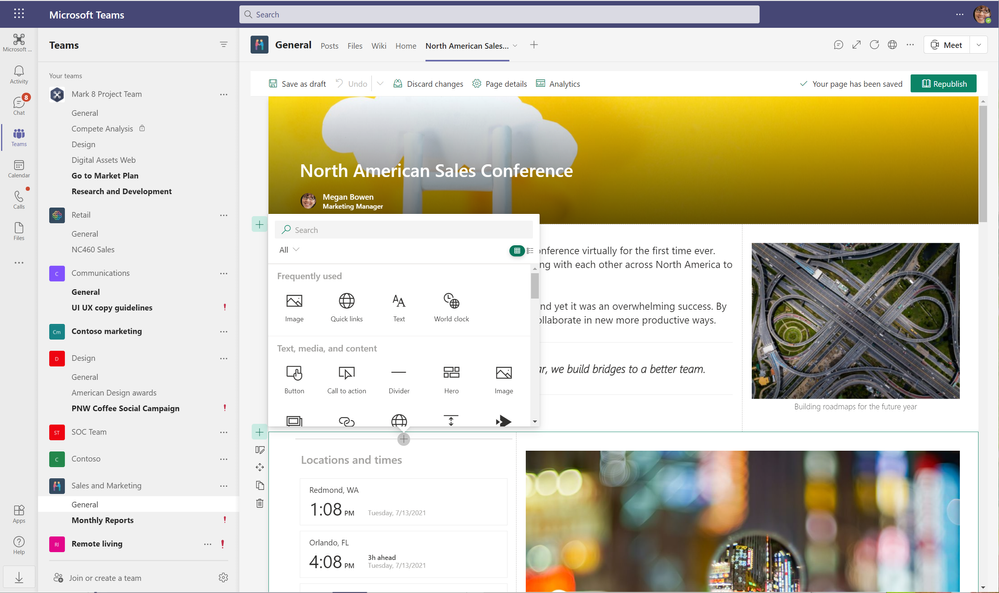This screenshot has width=999, height=593.
Task: Insert the Quick links web part
Action: pyautogui.click(x=347, y=307)
